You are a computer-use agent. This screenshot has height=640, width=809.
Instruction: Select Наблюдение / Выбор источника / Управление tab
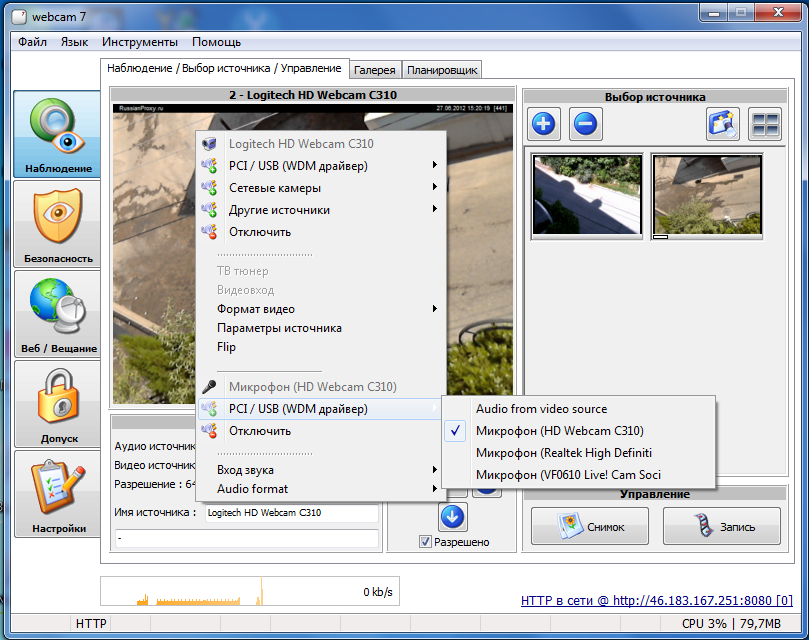[224, 68]
